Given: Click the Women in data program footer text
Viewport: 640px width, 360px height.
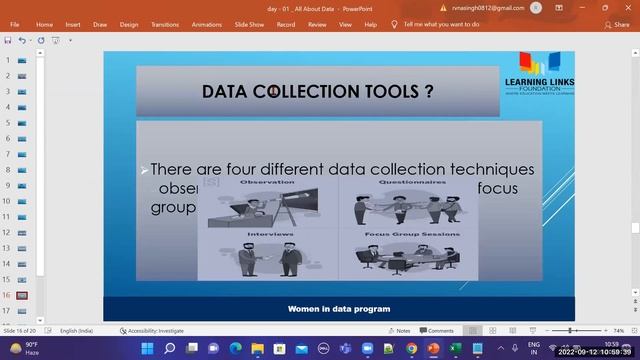Looking at the screenshot, I should [x=339, y=309].
